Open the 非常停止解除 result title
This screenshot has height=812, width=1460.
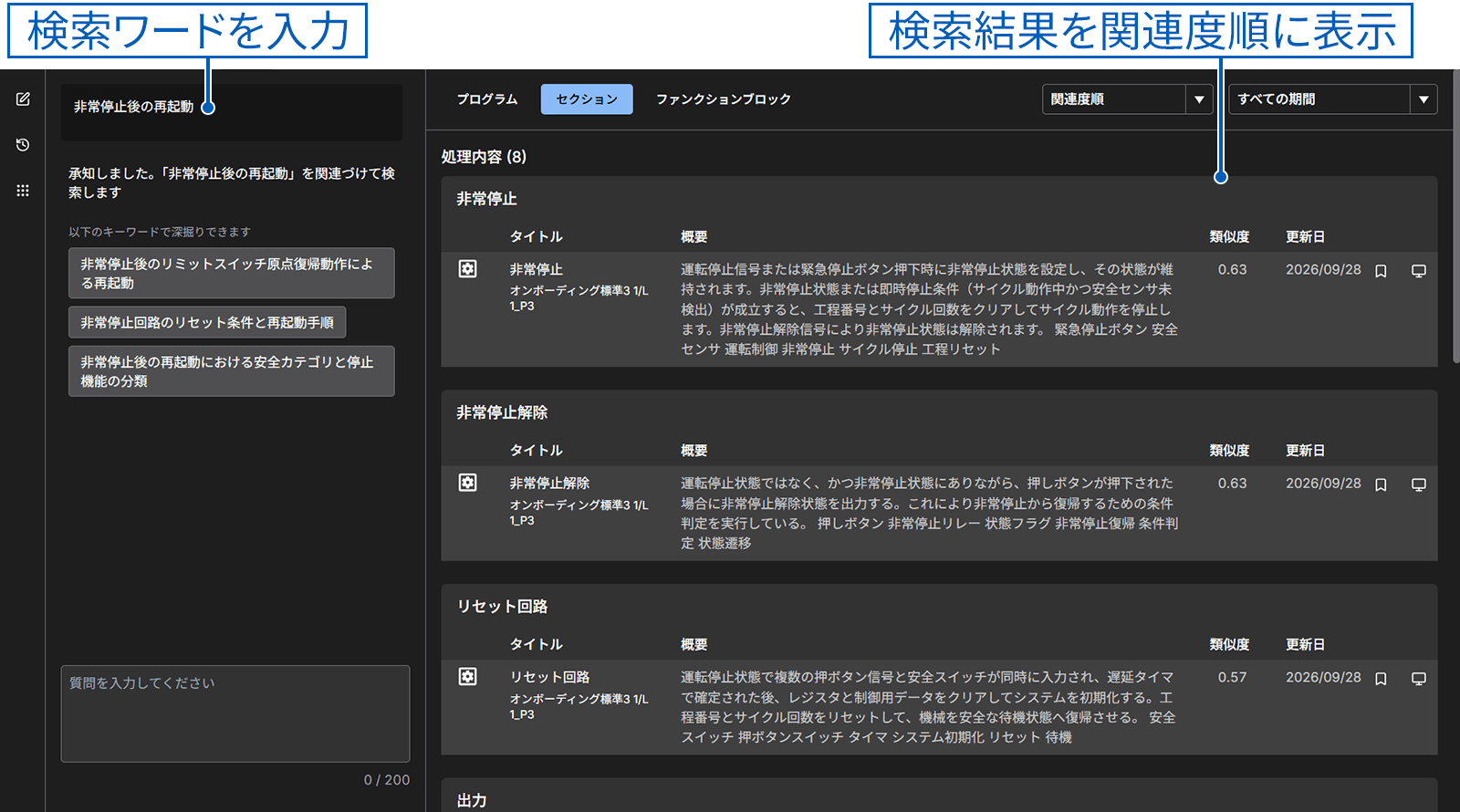(x=550, y=484)
